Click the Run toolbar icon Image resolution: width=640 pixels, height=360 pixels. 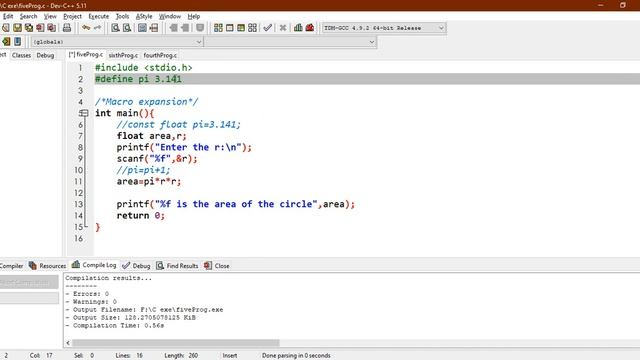coord(230,28)
